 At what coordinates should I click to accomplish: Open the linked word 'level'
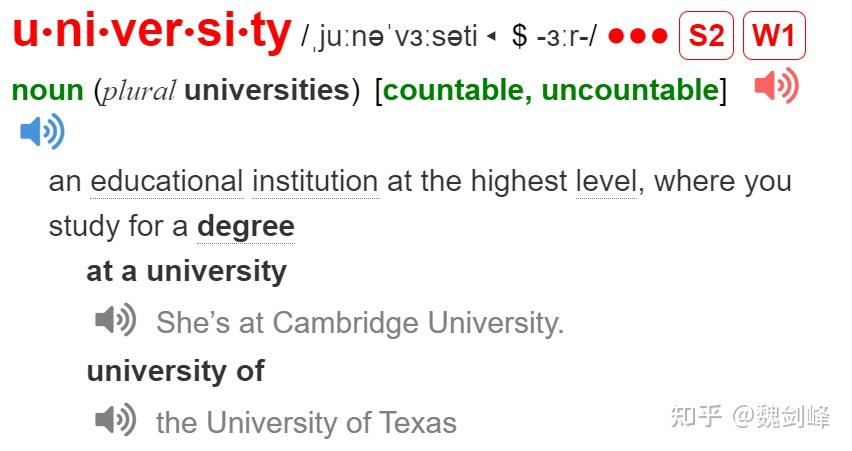(606, 181)
